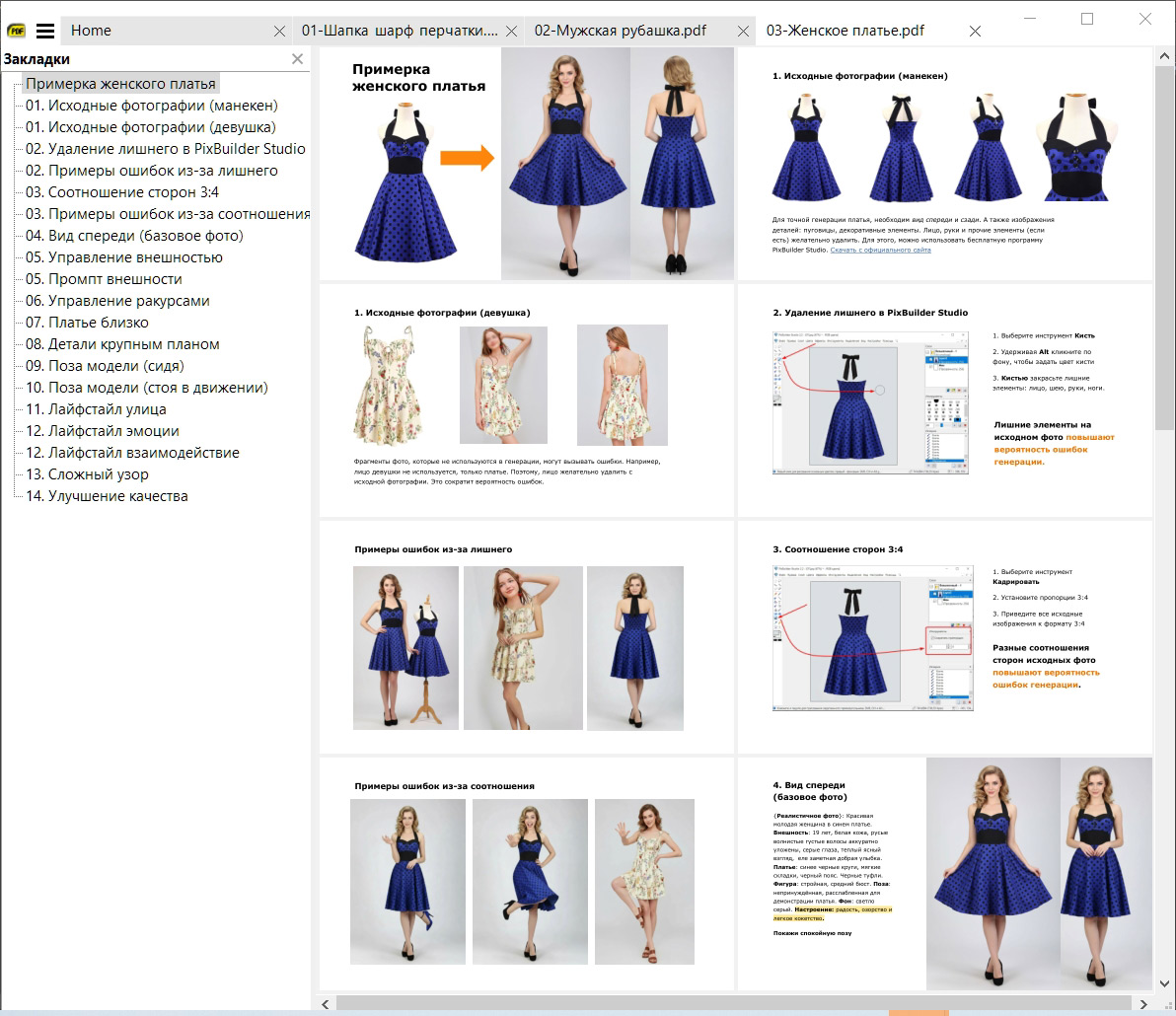Click the yellow PDF application logo icon
1176x1016 pixels.
(x=17, y=31)
